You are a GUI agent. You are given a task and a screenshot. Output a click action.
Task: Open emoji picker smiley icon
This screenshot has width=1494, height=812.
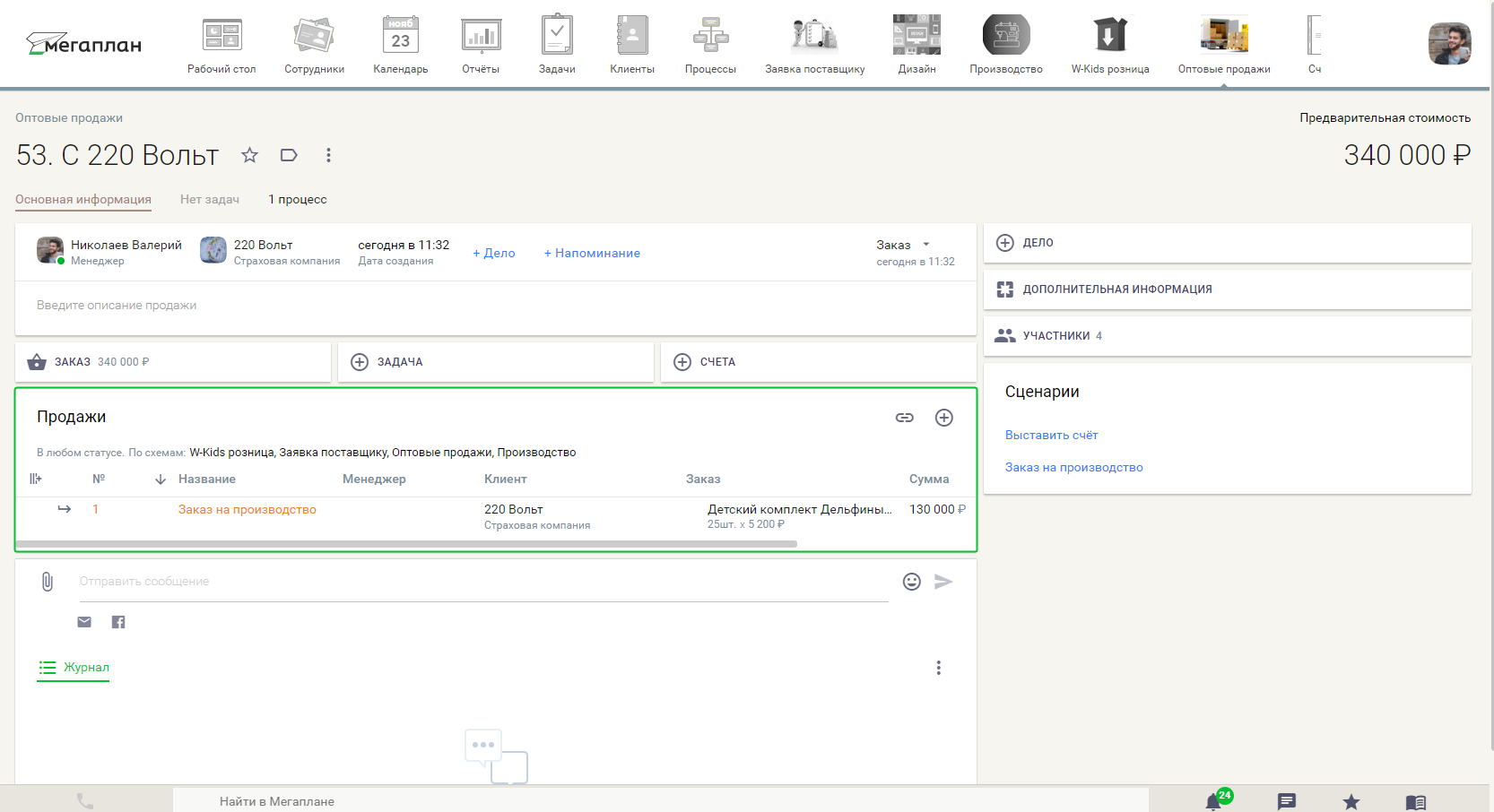[912, 582]
